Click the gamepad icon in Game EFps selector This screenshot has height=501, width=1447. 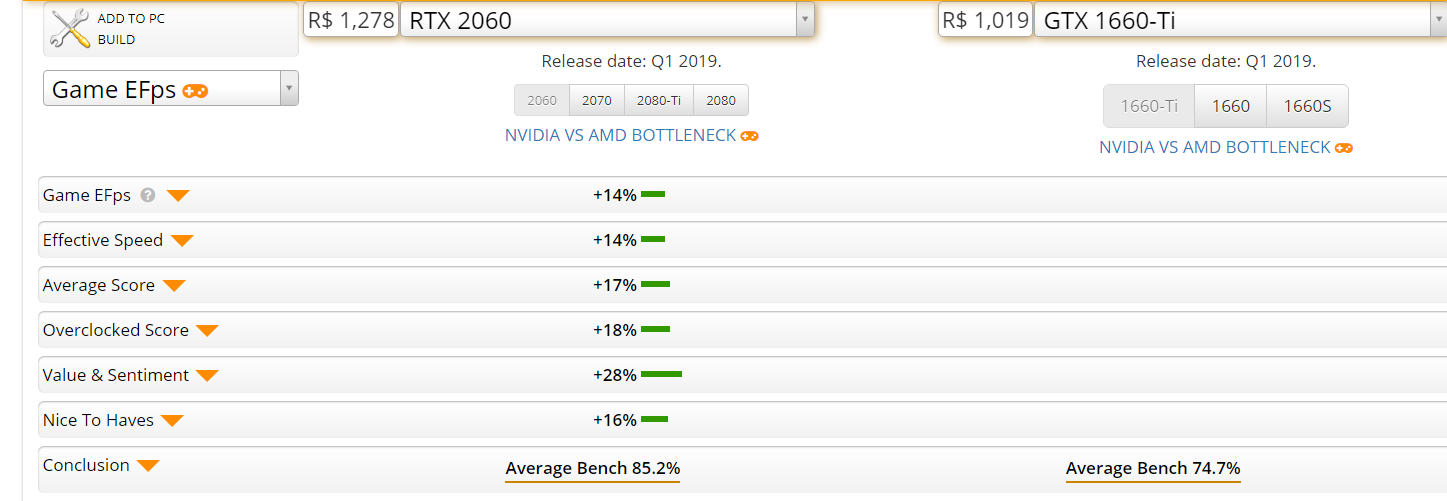(x=195, y=90)
